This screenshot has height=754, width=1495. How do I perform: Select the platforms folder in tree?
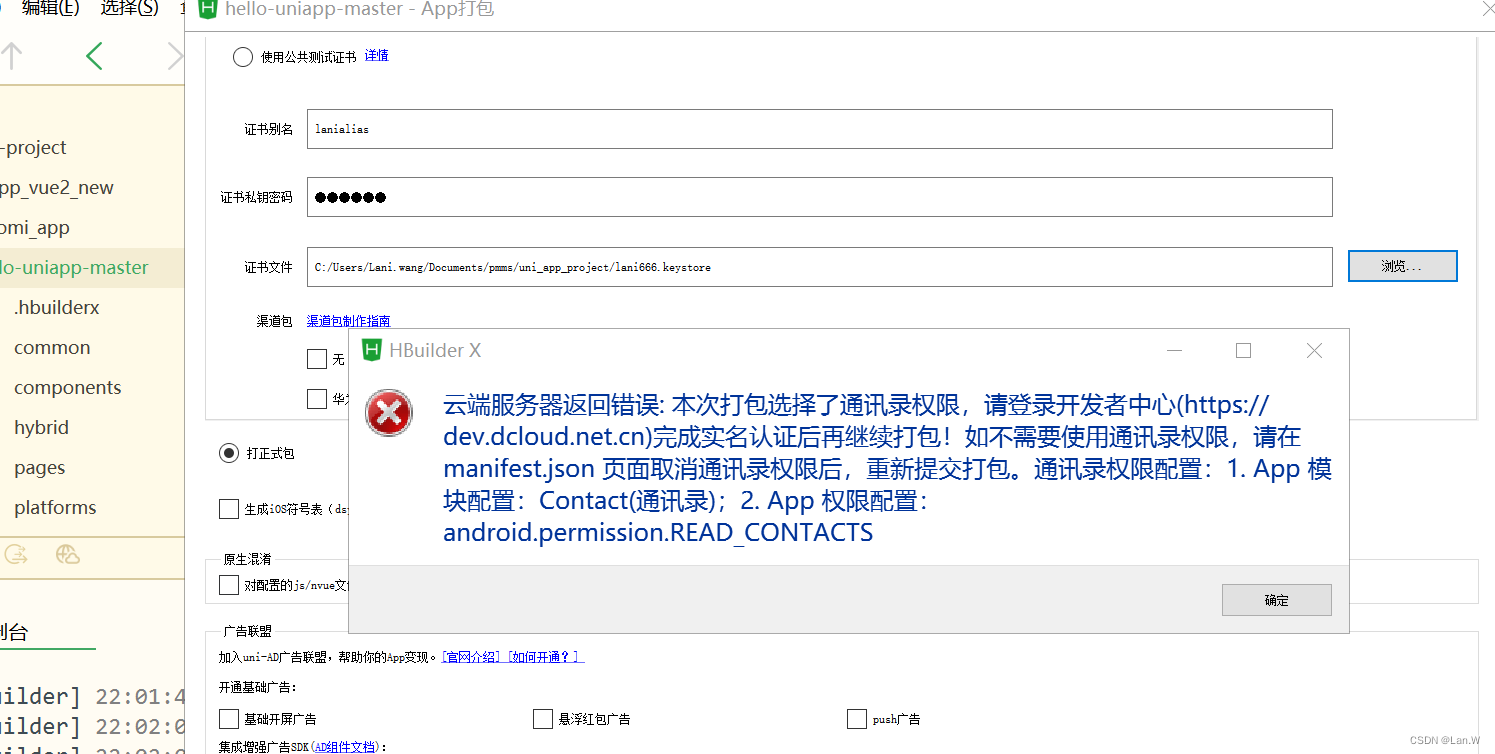coord(55,507)
